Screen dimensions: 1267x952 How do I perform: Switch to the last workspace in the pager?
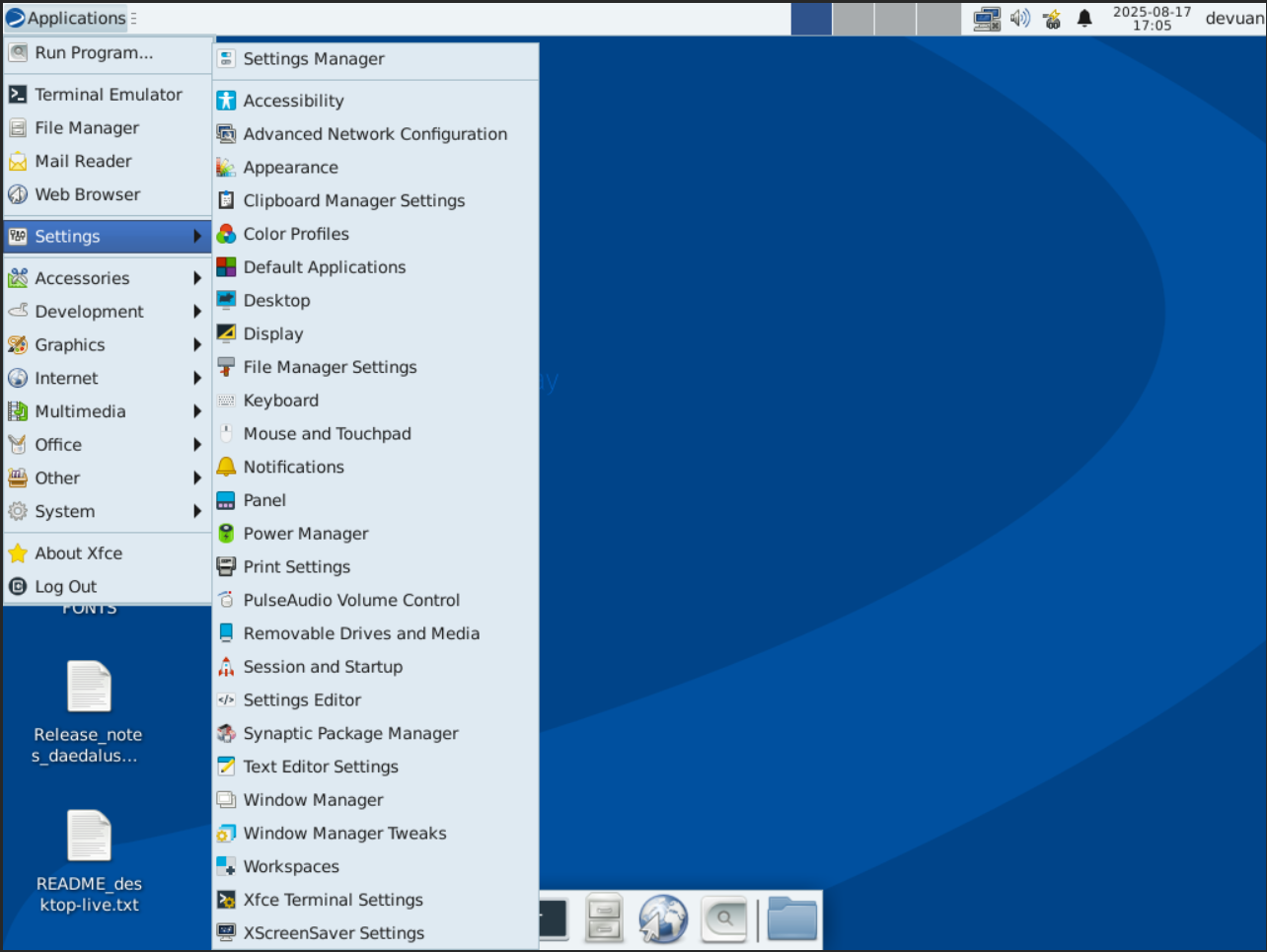click(x=938, y=19)
